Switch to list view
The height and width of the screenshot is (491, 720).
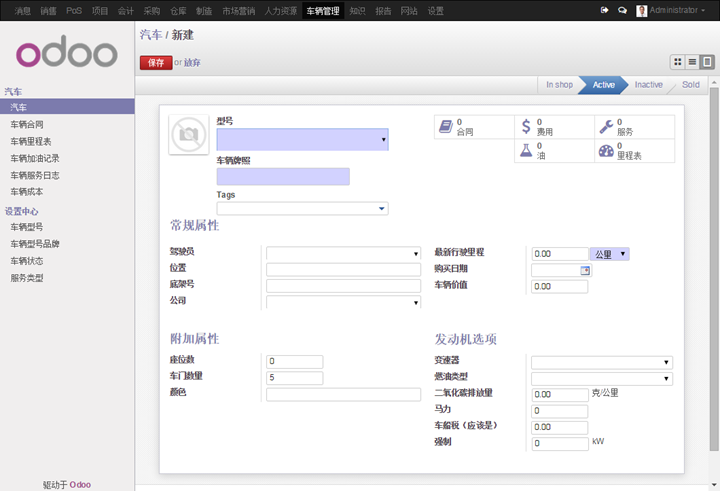[x=692, y=62]
